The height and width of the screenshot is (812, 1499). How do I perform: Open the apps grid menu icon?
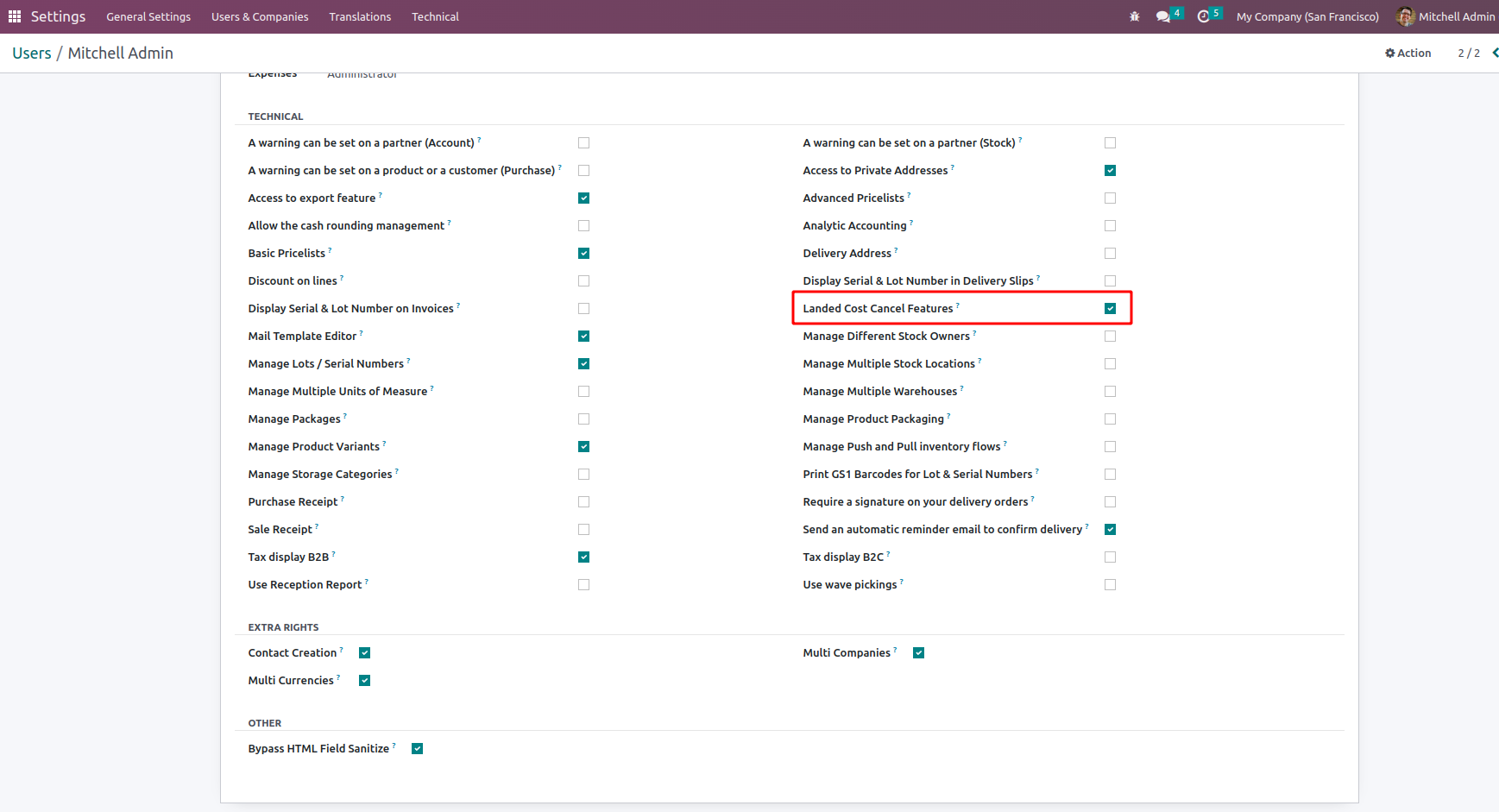[15, 16]
